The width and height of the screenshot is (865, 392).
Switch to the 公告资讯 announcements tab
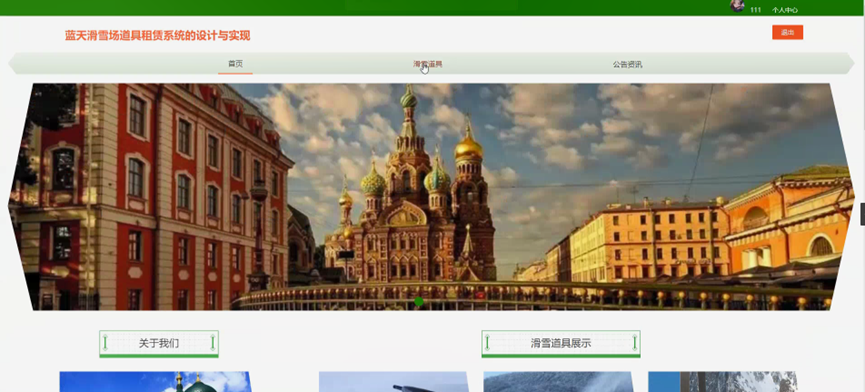(627, 65)
